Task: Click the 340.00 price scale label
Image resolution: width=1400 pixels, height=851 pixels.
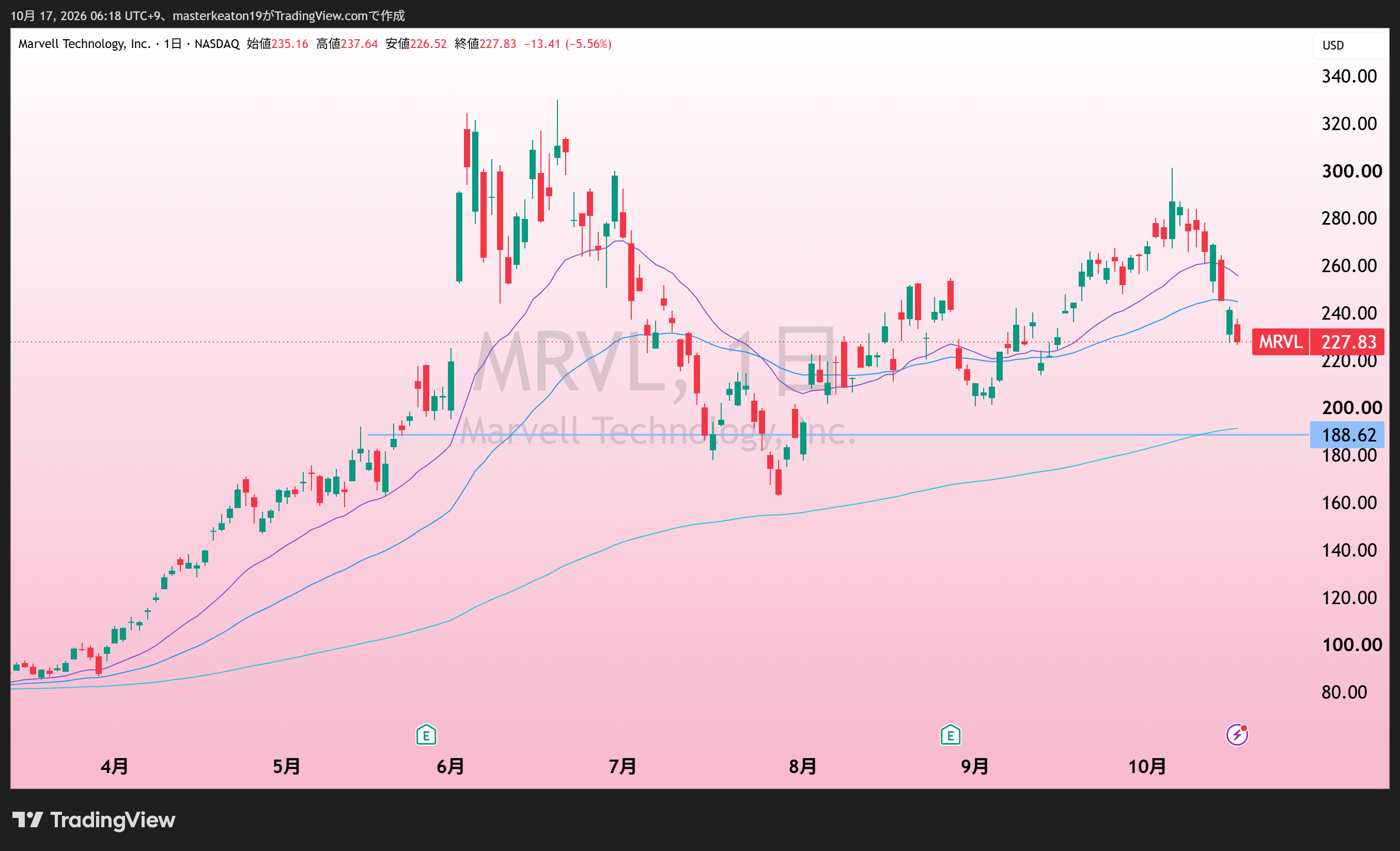Action: [x=1349, y=76]
